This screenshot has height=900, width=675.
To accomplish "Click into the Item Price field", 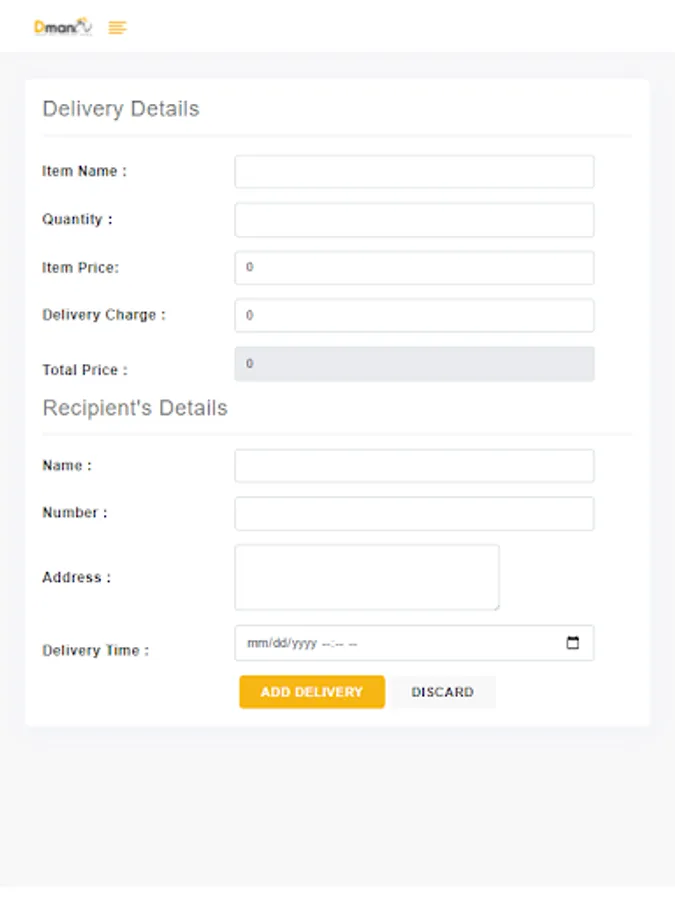I will coord(414,268).
